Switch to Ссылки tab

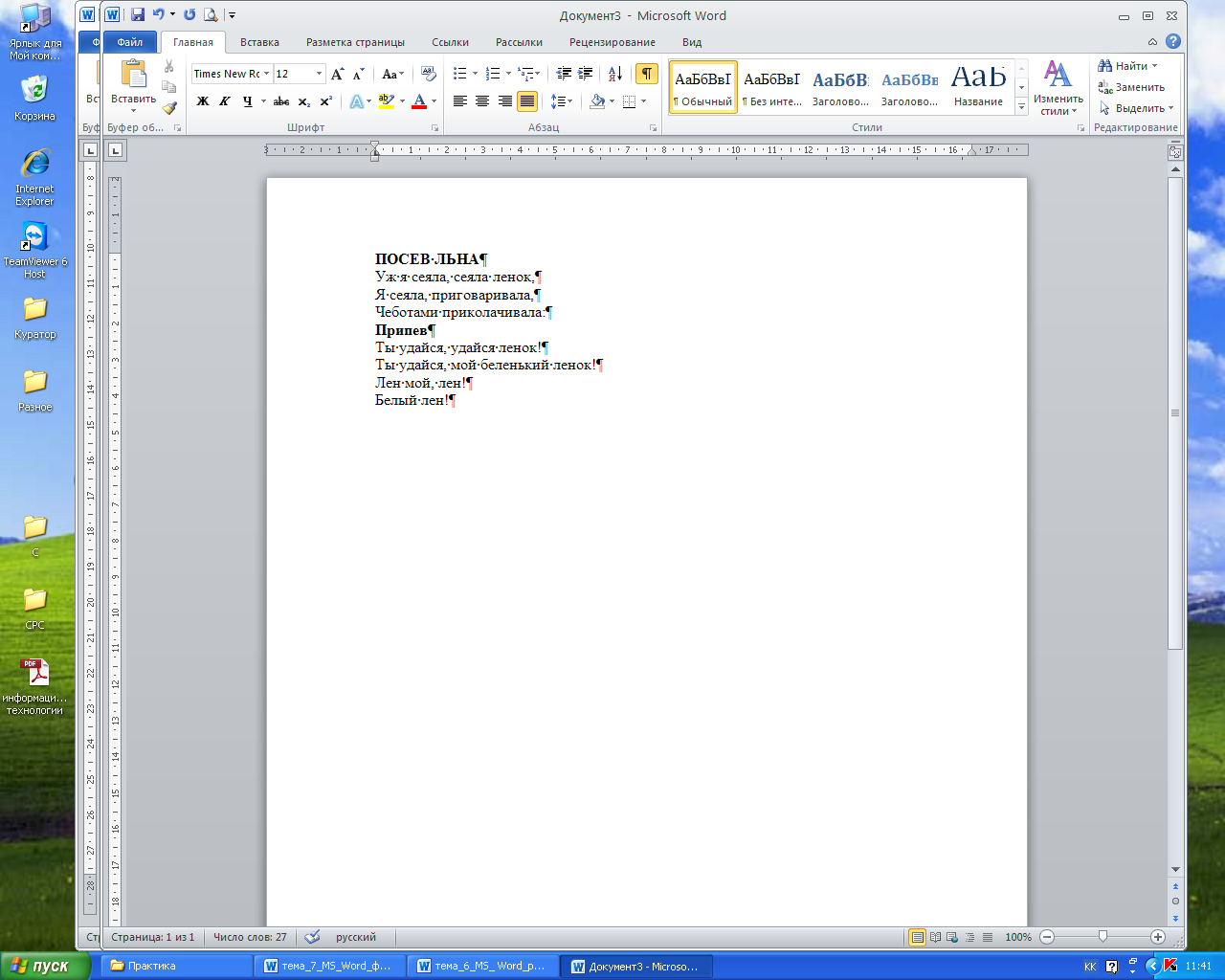click(450, 42)
